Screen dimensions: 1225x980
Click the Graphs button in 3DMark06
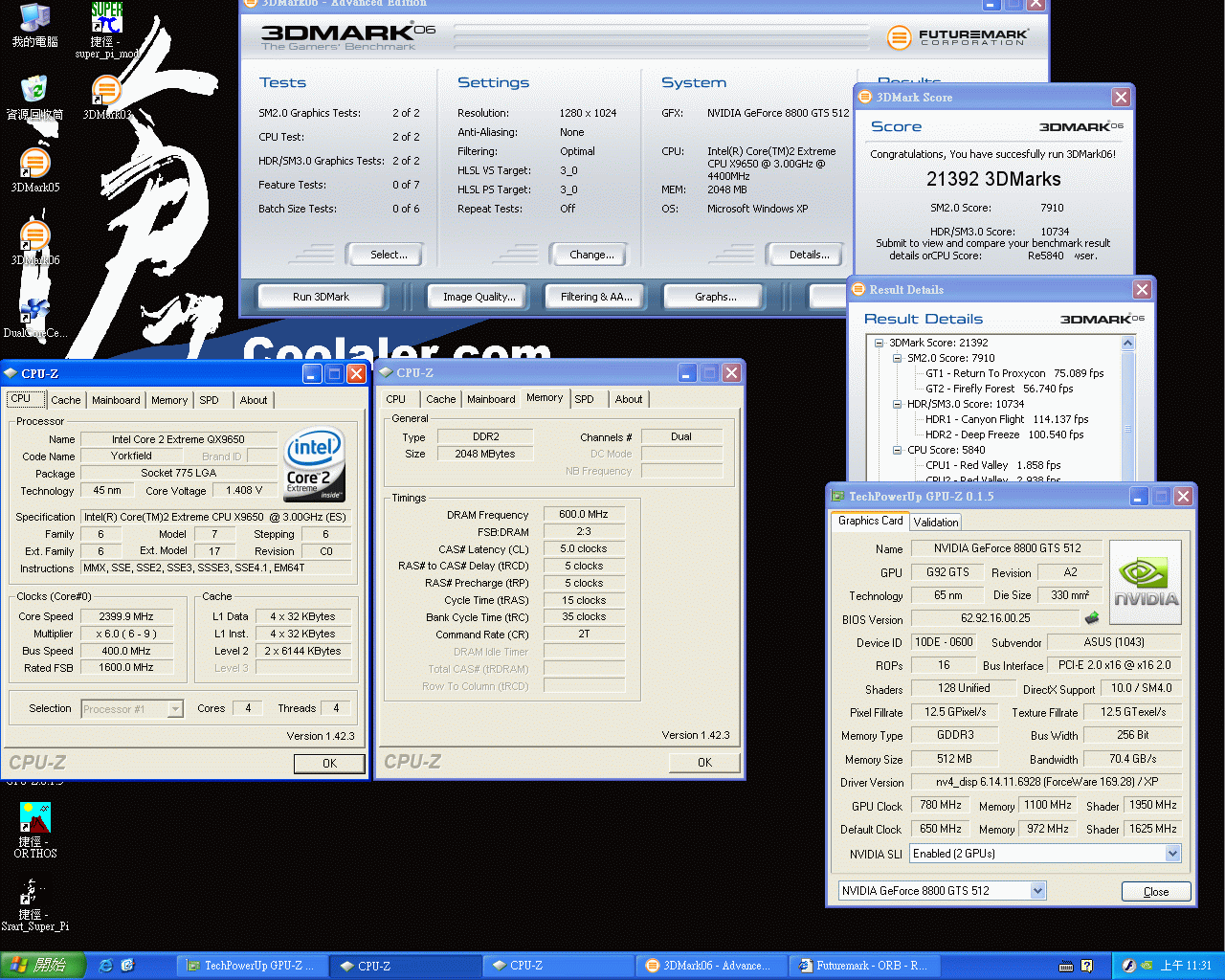pyautogui.click(x=716, y=297)
